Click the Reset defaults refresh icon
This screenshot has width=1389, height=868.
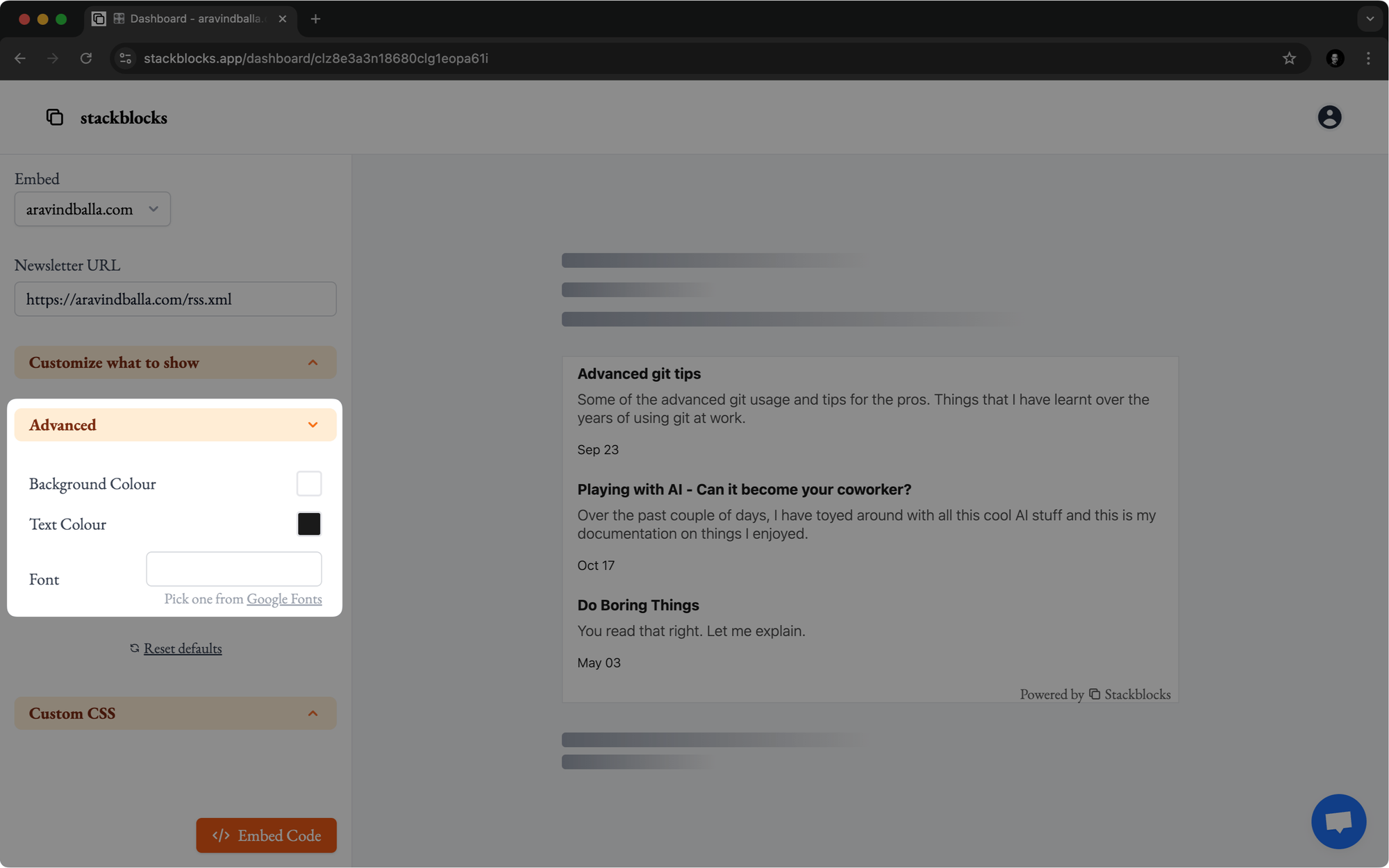tap(135, 648)
